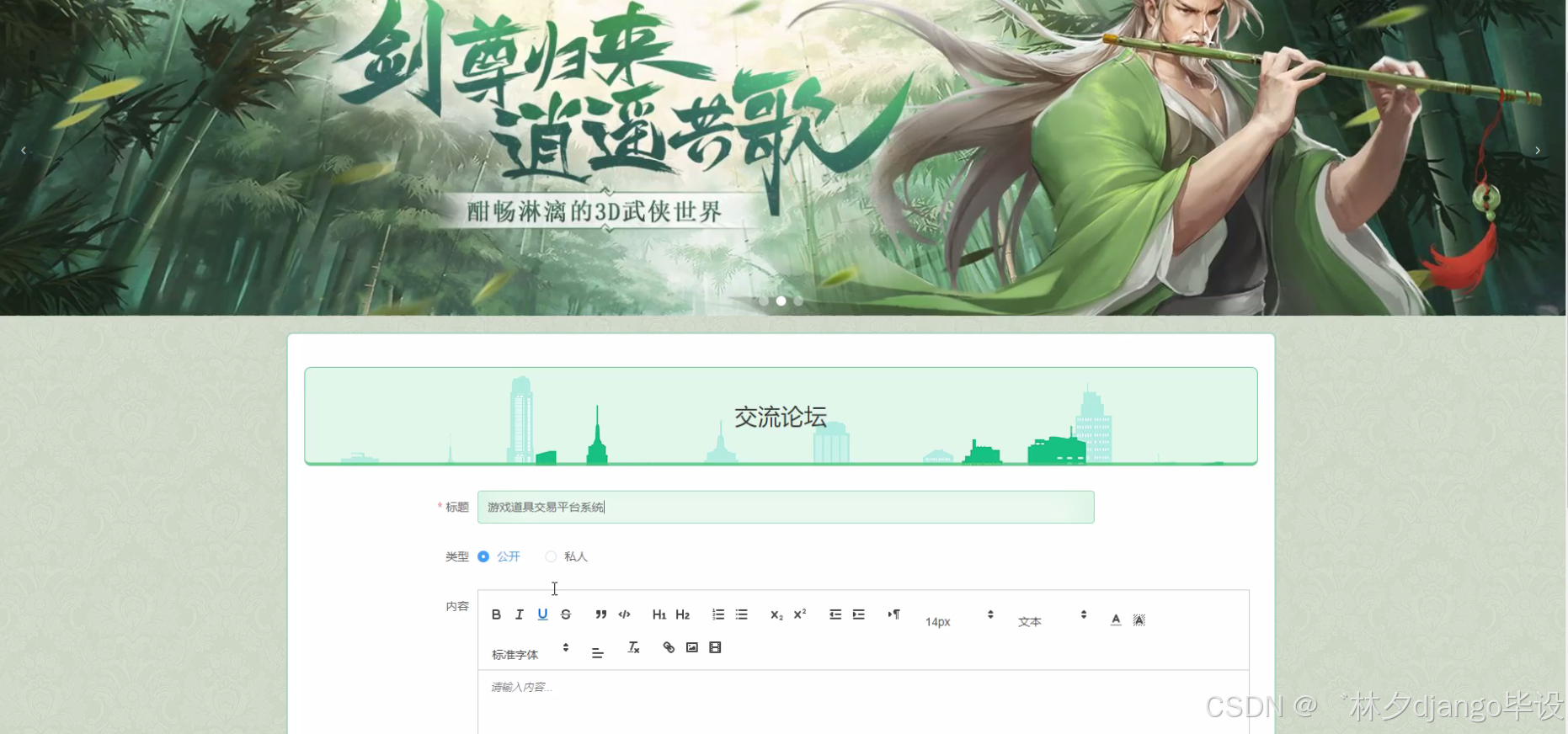Toggle underline formatting in editor toolbar
This screenshot has width=1568, height=734.
(542, 614)
